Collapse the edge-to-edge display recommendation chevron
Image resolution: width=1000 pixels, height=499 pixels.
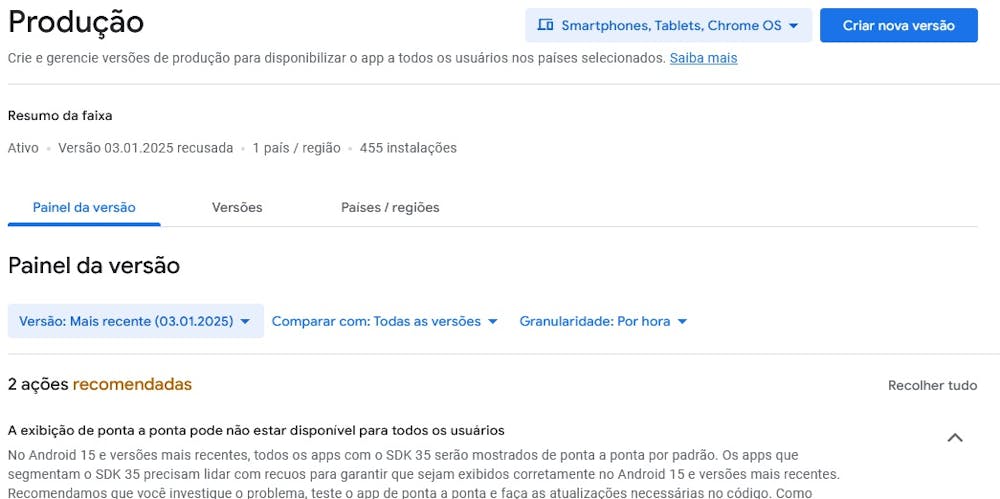tap(955, 438)
